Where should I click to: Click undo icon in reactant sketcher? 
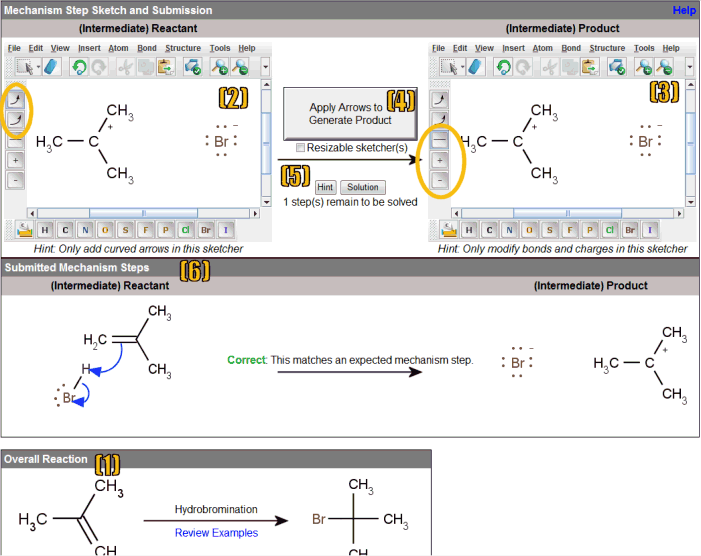[x=78, y=66]
